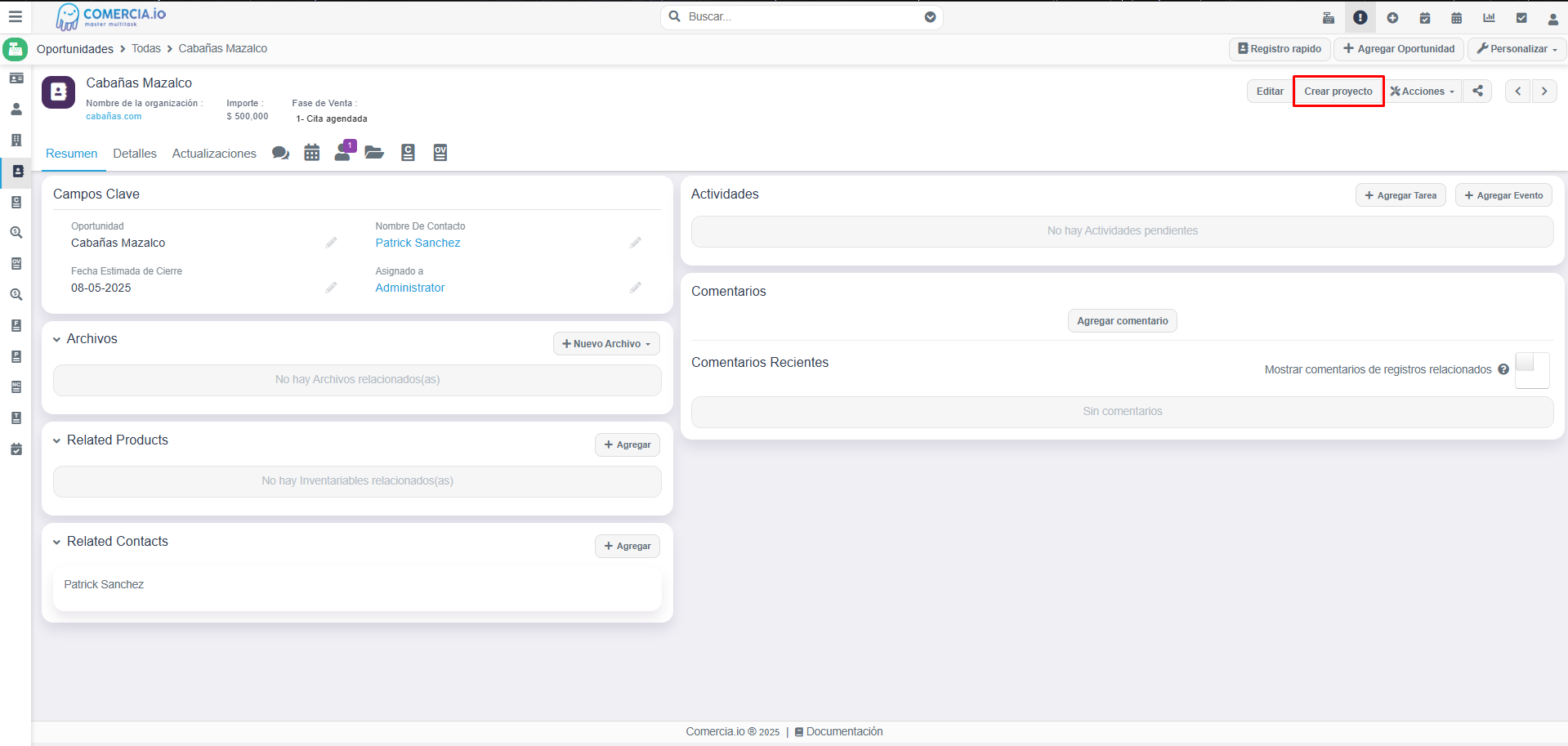The image size is (1568, 746).
Task: Open the user profile icon in header
Action: 1552,17
